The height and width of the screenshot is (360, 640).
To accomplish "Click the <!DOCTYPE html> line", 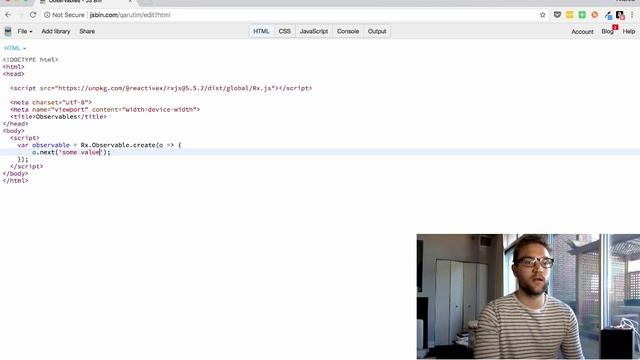I will tap(30, 60).
